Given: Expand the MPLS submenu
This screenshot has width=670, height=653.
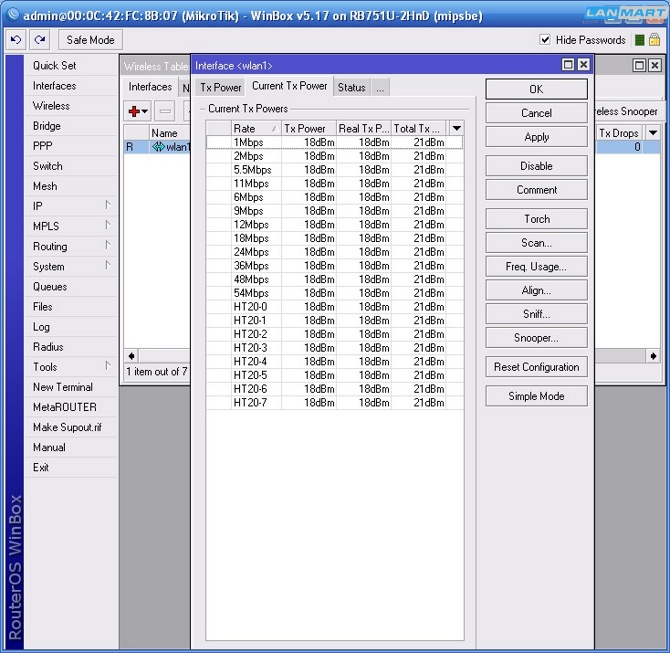Looking at the screenshot, I should [108, 226].
